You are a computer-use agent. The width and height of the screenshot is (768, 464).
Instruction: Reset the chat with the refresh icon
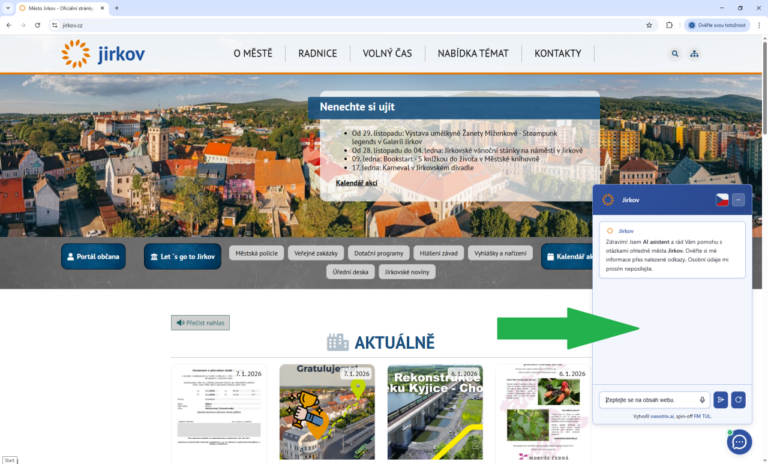coord(738,400)
